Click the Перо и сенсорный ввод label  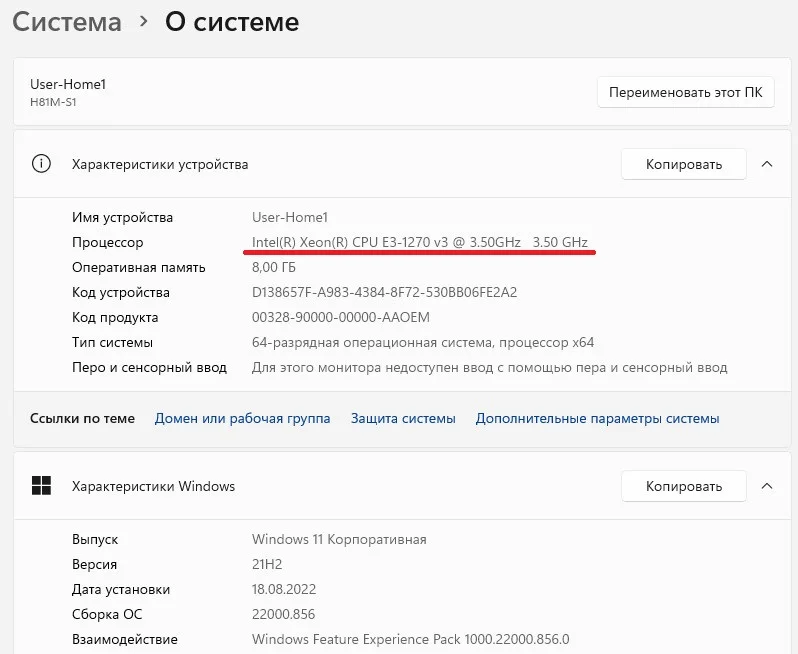[x=149, y=367]
